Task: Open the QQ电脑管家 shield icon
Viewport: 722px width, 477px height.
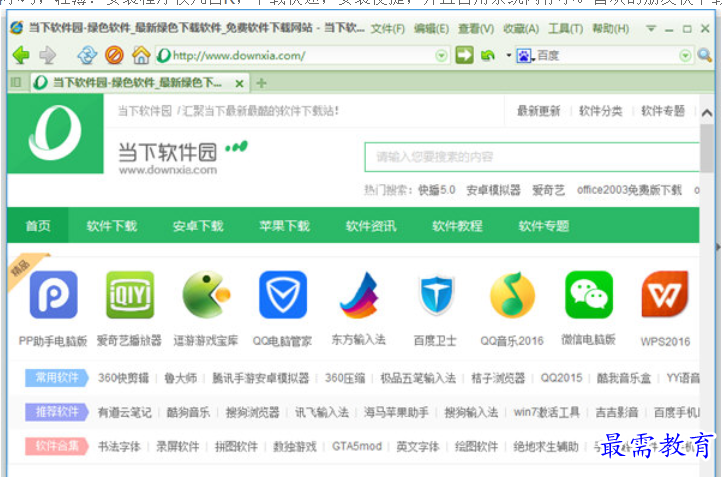Action: (x=283, y=295)
